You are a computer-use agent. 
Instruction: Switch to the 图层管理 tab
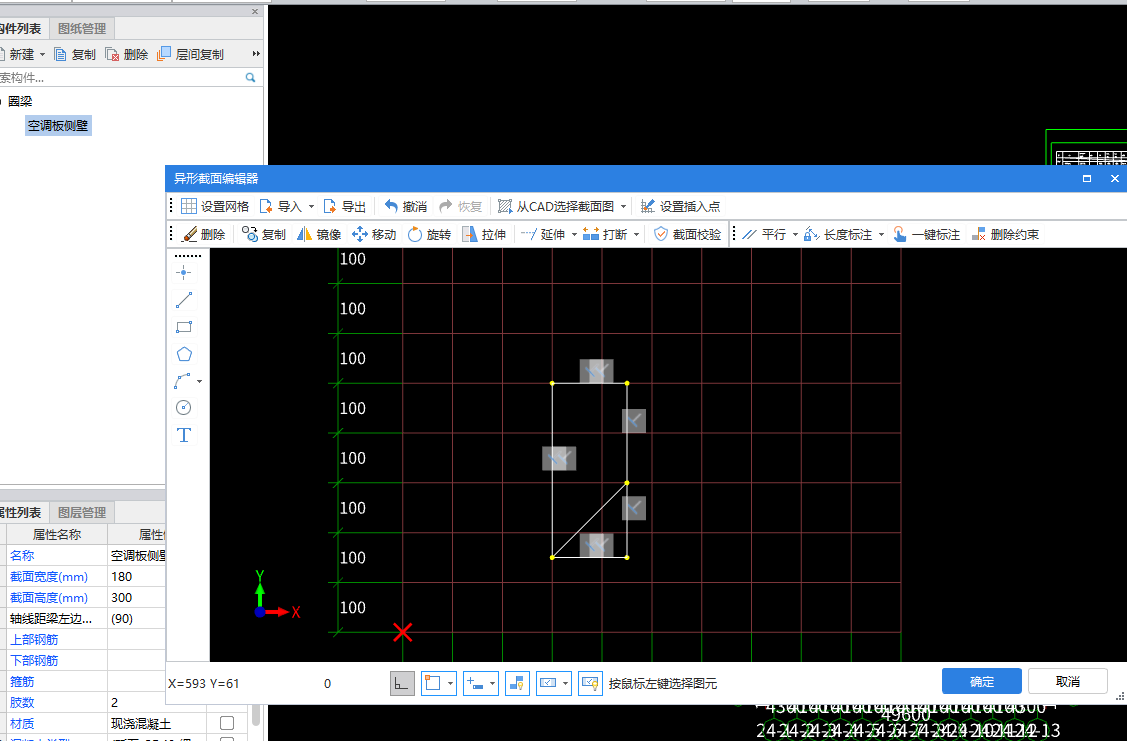click(82, 512)
